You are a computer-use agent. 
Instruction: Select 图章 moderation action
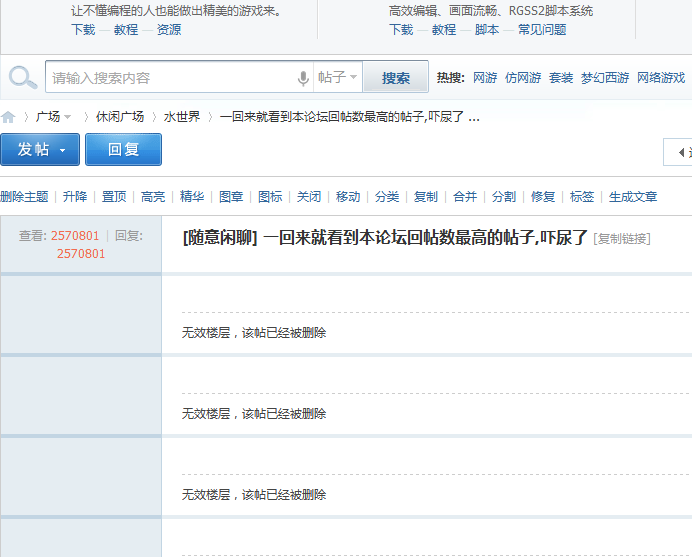tap(231, 196)
